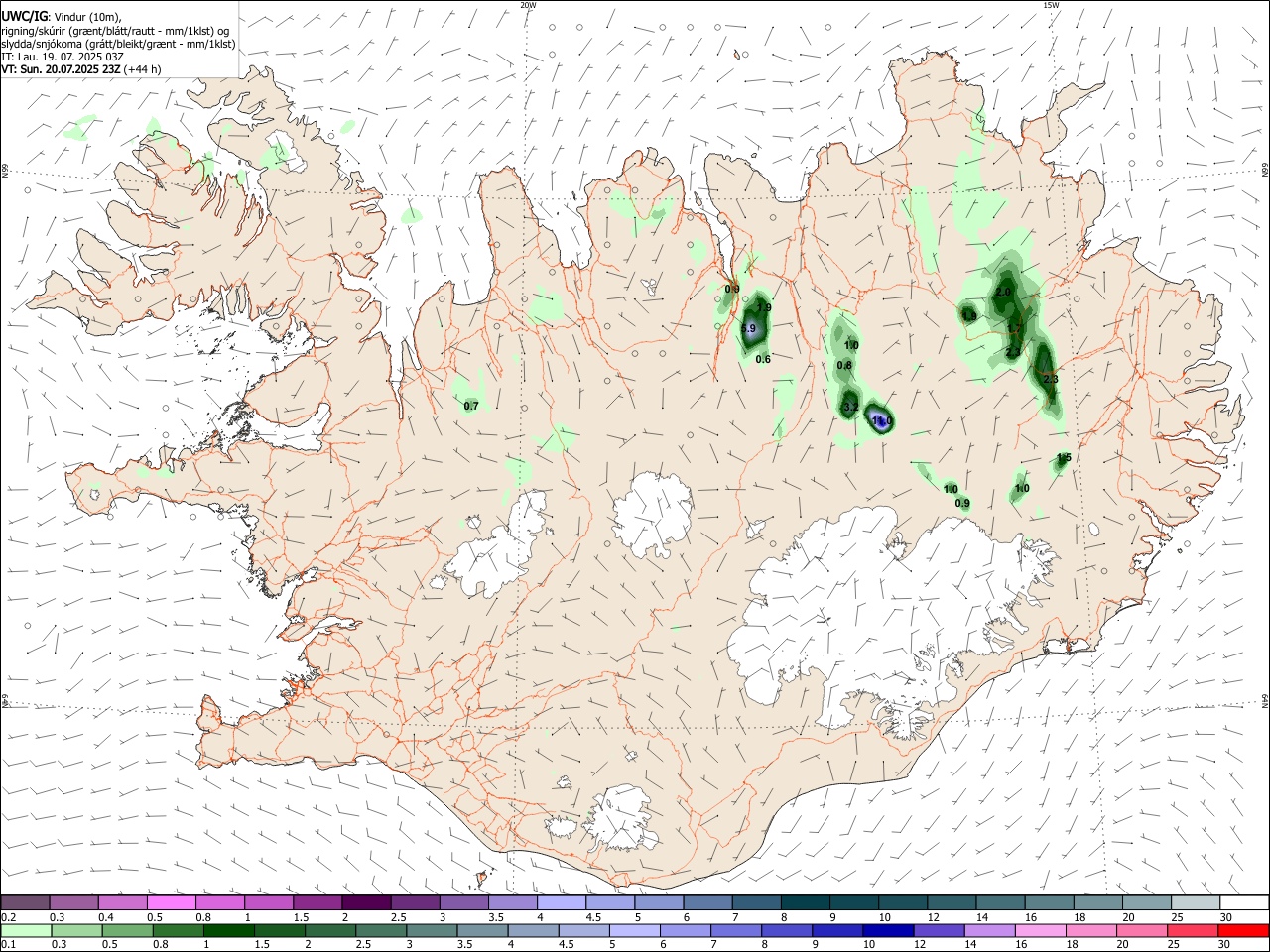Pick the white snow swatch labeled 30

pos(1244,902)
